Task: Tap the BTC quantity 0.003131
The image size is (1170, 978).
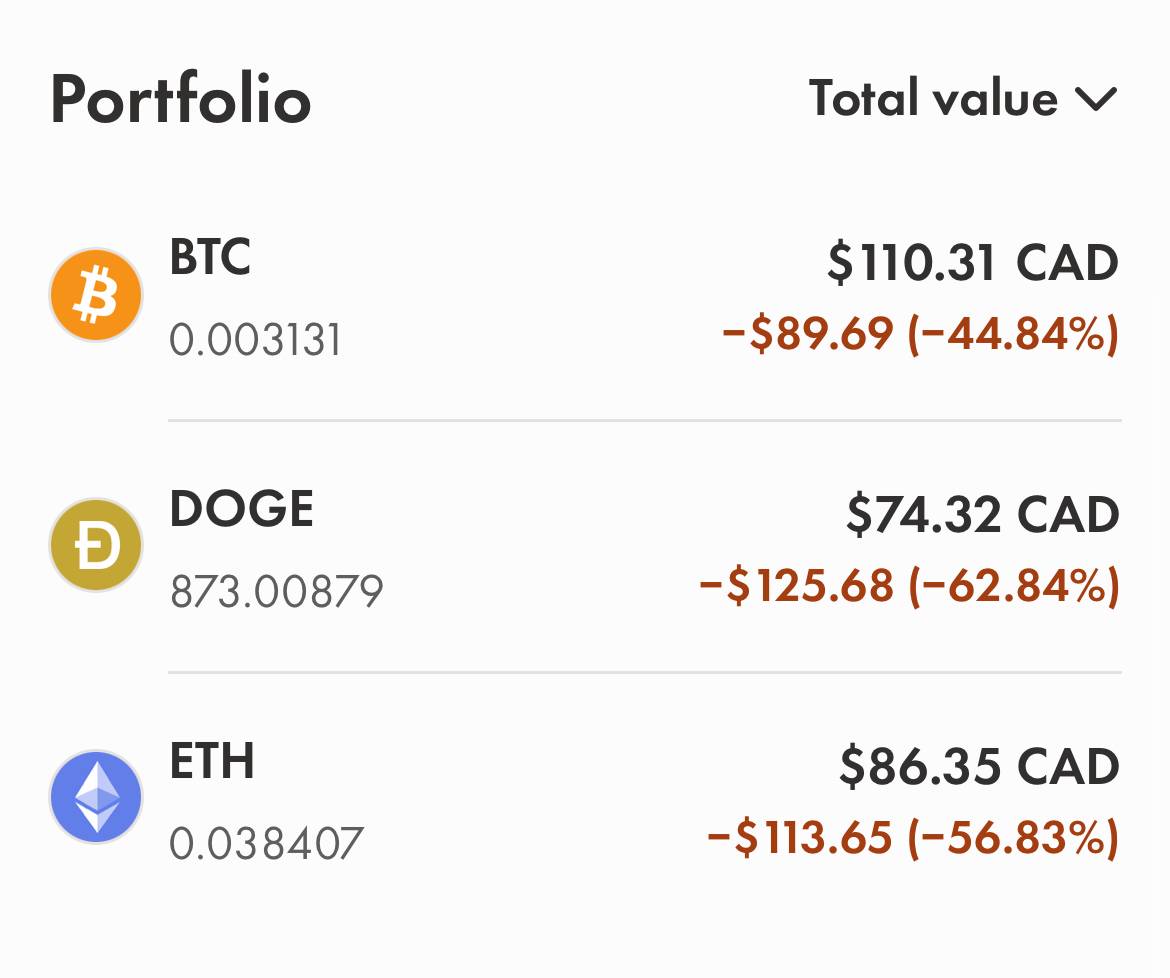Action: [x=255, y=340]
